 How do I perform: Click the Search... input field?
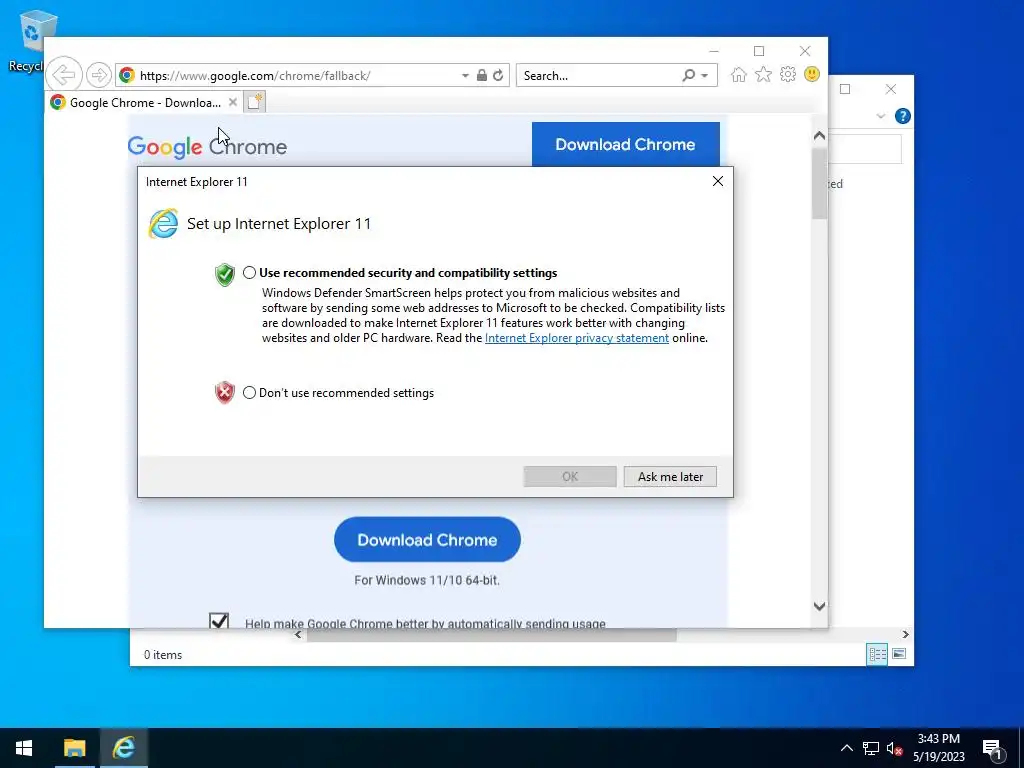600,76
